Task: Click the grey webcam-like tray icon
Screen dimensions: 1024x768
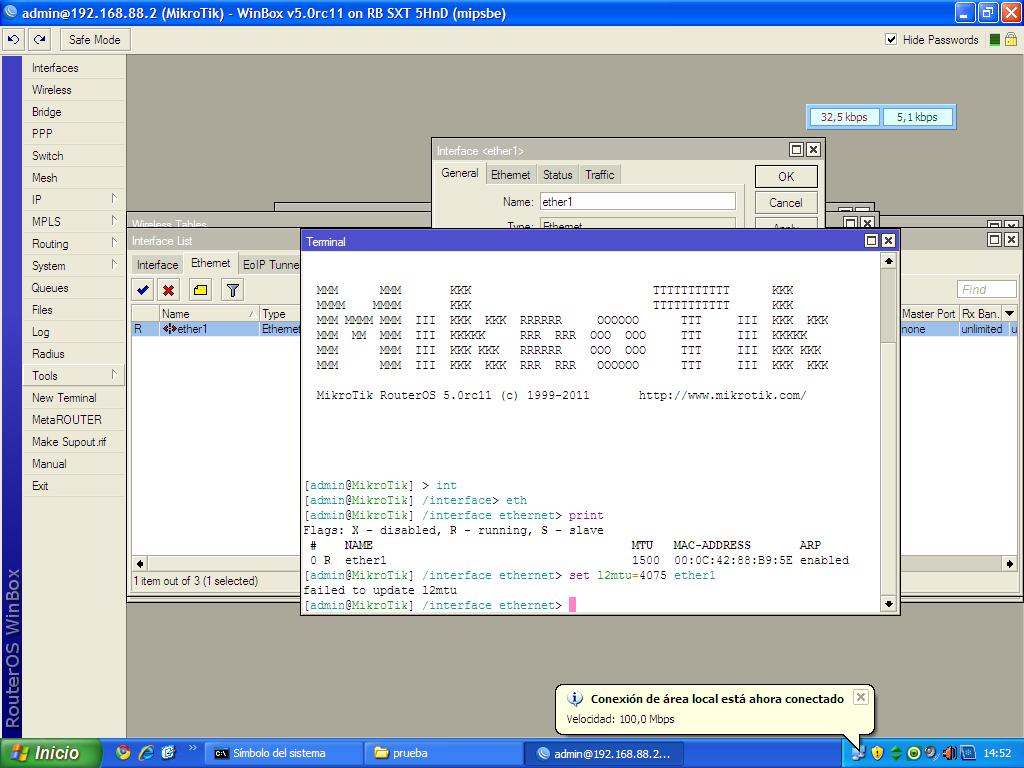Action: (931, 753)
